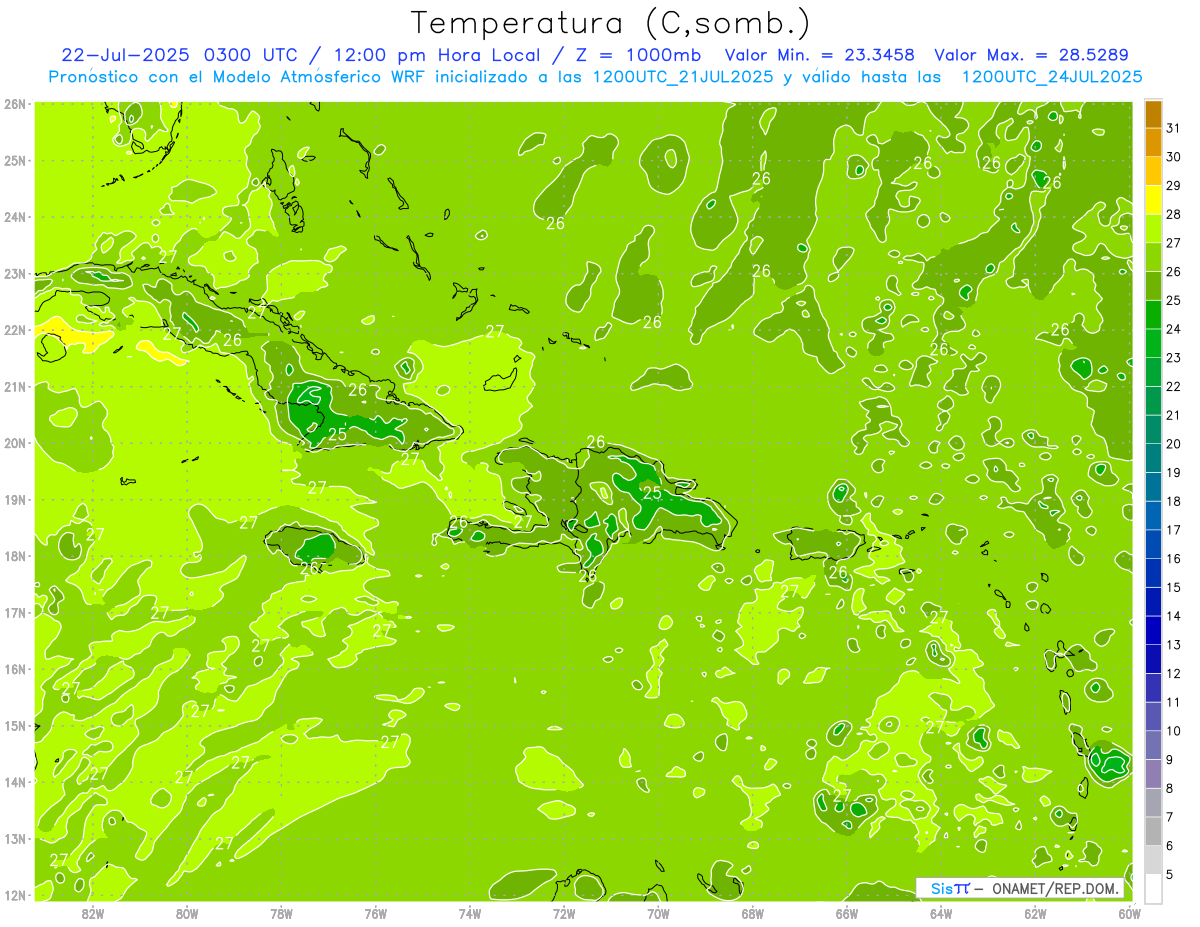1200x927 pixels.
Task: Pick the color scale swatch between 24 and 25
Action: click(x=1153, y=315)
